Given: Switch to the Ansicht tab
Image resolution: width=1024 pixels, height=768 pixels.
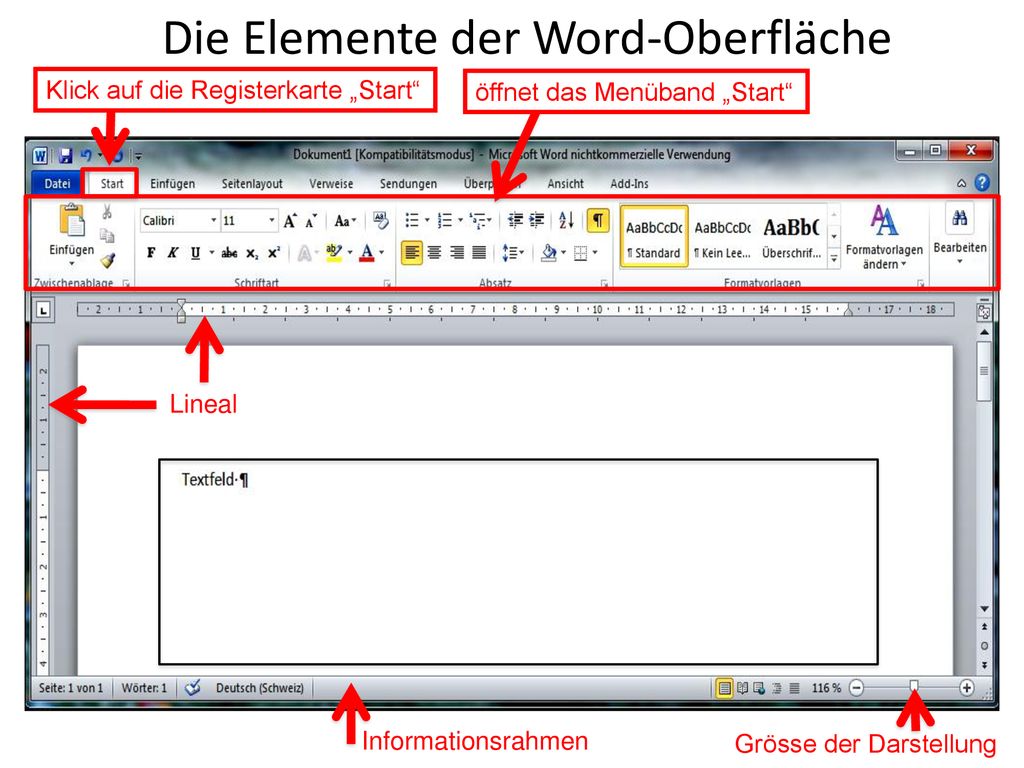Looking at the screenshot, I should pos(566,184).
